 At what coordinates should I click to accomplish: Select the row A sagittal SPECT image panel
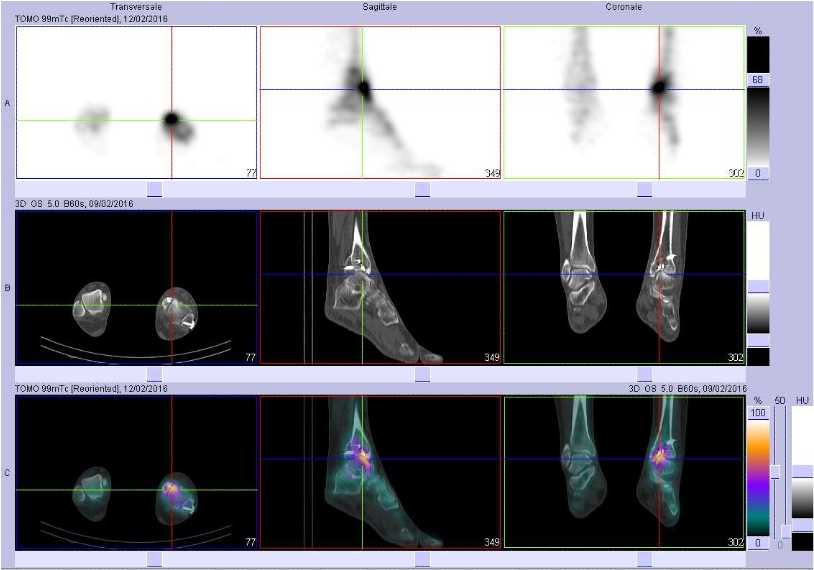pyautogui.click(x=380, y=103)
